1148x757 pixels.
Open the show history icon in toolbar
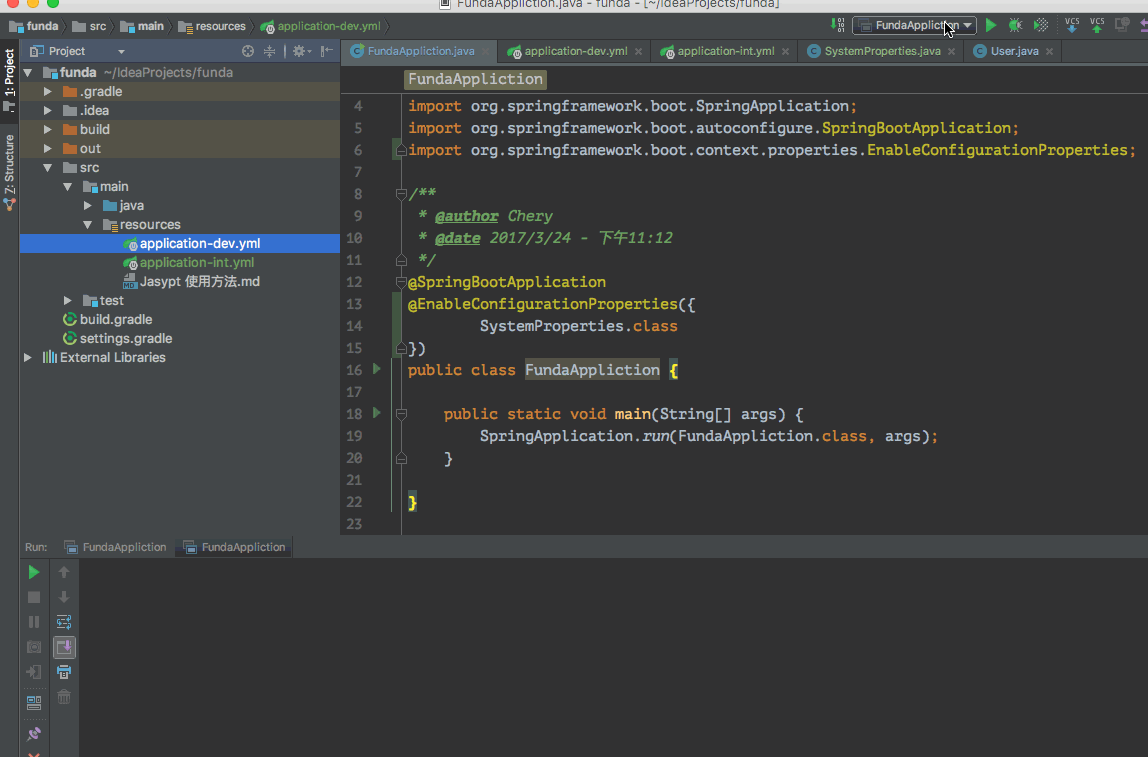click(x=1122, y=26)
